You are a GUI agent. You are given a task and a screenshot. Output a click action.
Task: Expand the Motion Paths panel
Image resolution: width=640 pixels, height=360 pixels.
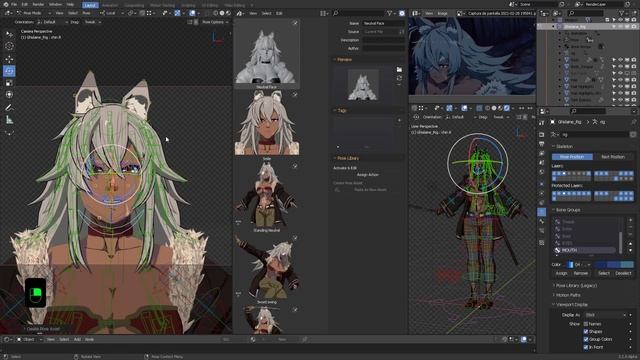click(x=567, y=295)
